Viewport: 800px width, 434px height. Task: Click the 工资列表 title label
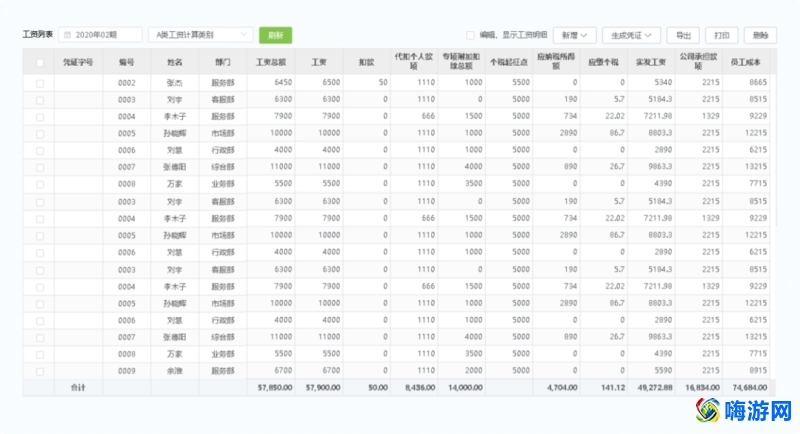click(x=38, y=34)
